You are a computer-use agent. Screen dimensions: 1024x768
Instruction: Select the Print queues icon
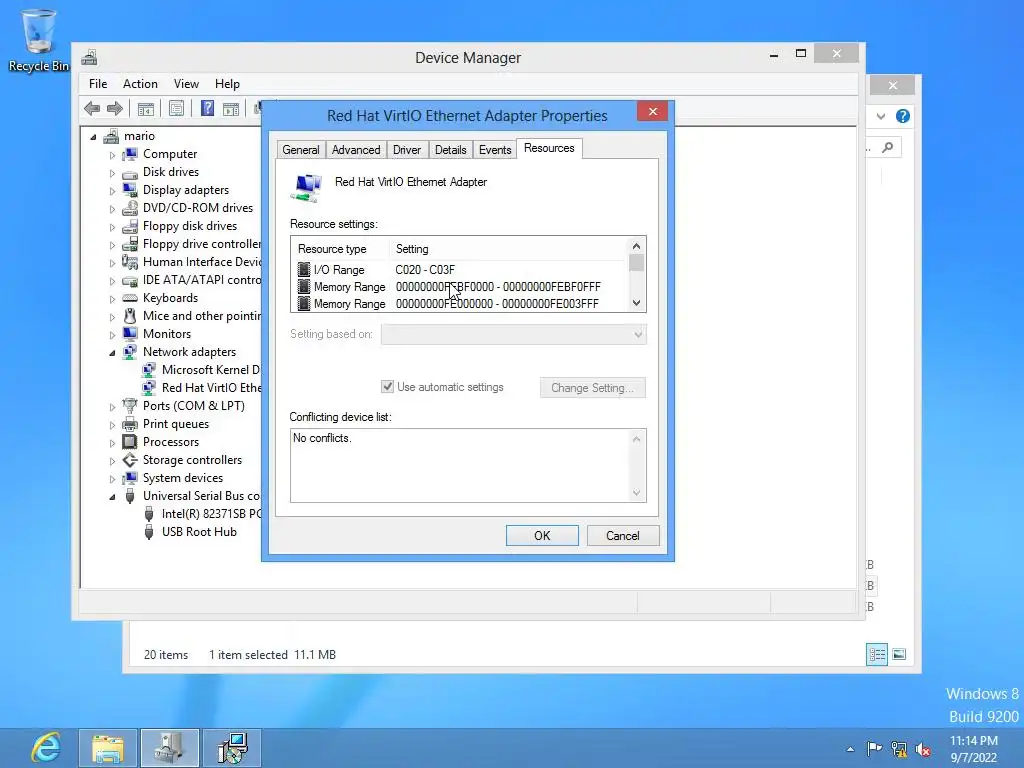[x=131, y=424]
